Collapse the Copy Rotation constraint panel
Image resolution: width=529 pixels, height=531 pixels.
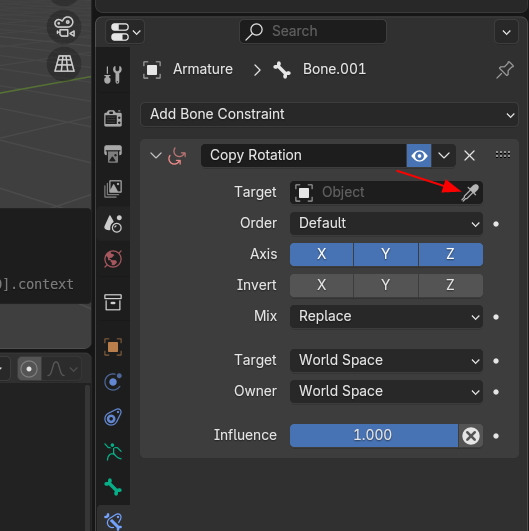(x=155, y=155)
